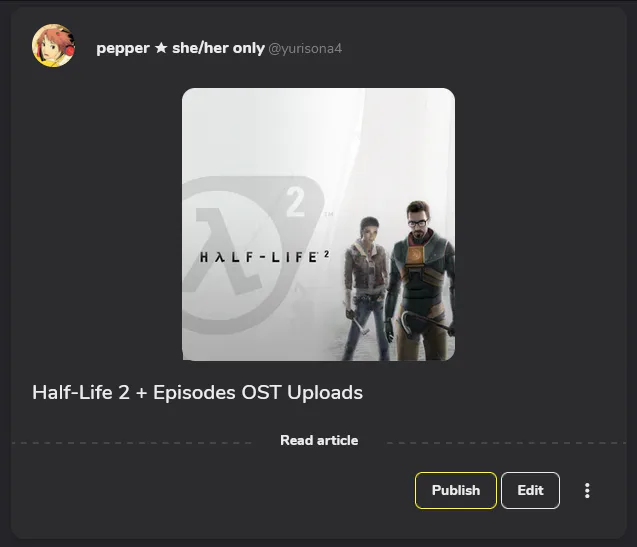This screenshot has width=637, height=547.
Task: Edit the Half-Life 2 OST post
Action: click(x=530, y=491)
